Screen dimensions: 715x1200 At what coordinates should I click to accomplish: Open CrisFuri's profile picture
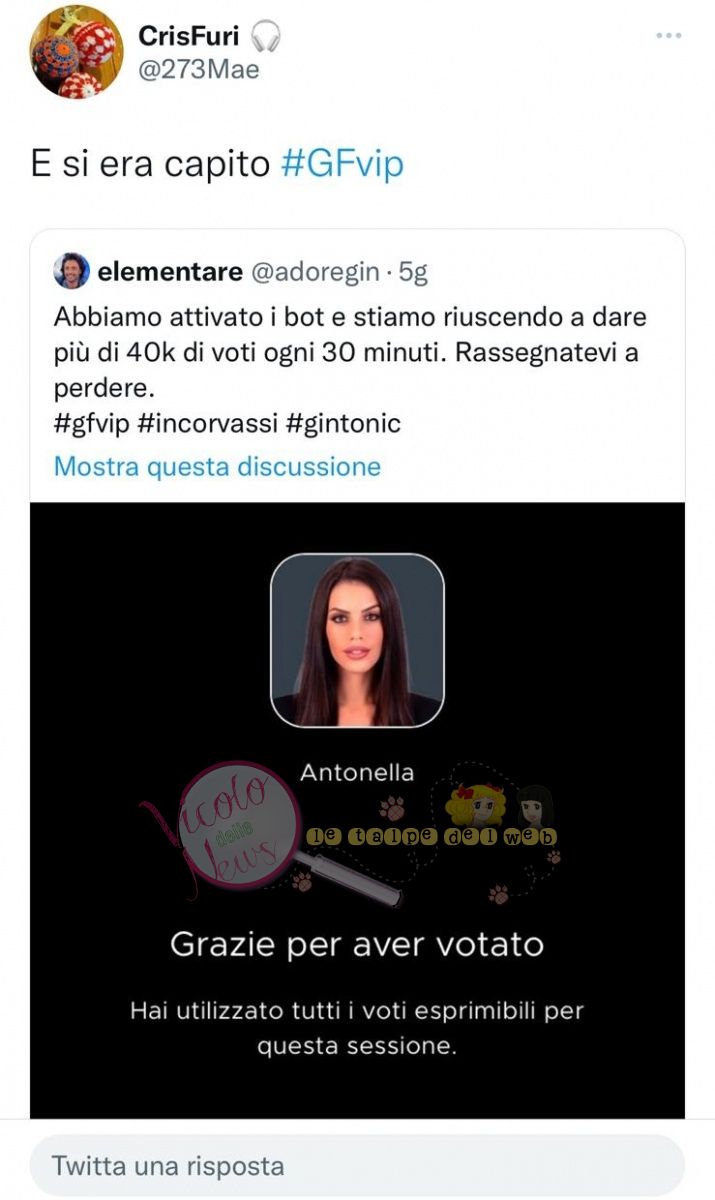pos(77,53)
